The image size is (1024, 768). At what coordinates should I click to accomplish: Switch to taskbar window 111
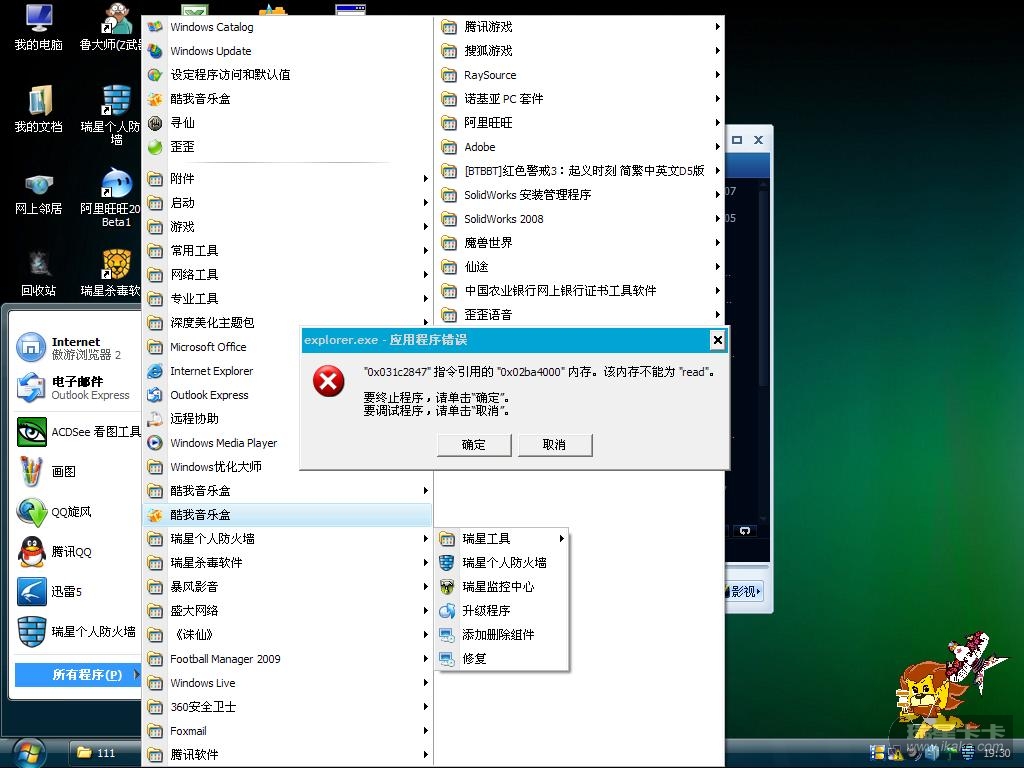click(104, 753)
